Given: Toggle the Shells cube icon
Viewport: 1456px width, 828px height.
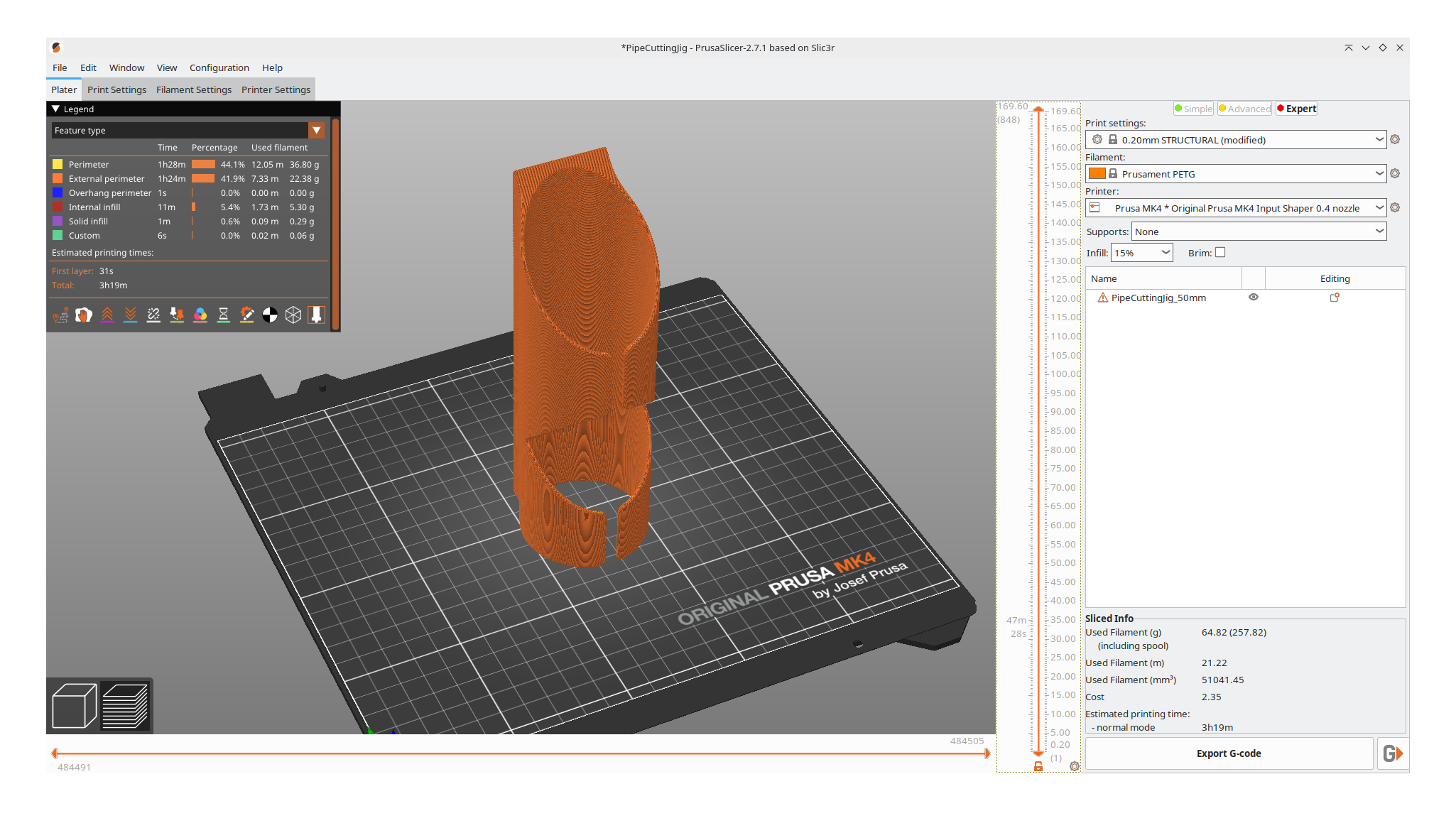Looking at the screenshot, I should (x=293, y=315).
